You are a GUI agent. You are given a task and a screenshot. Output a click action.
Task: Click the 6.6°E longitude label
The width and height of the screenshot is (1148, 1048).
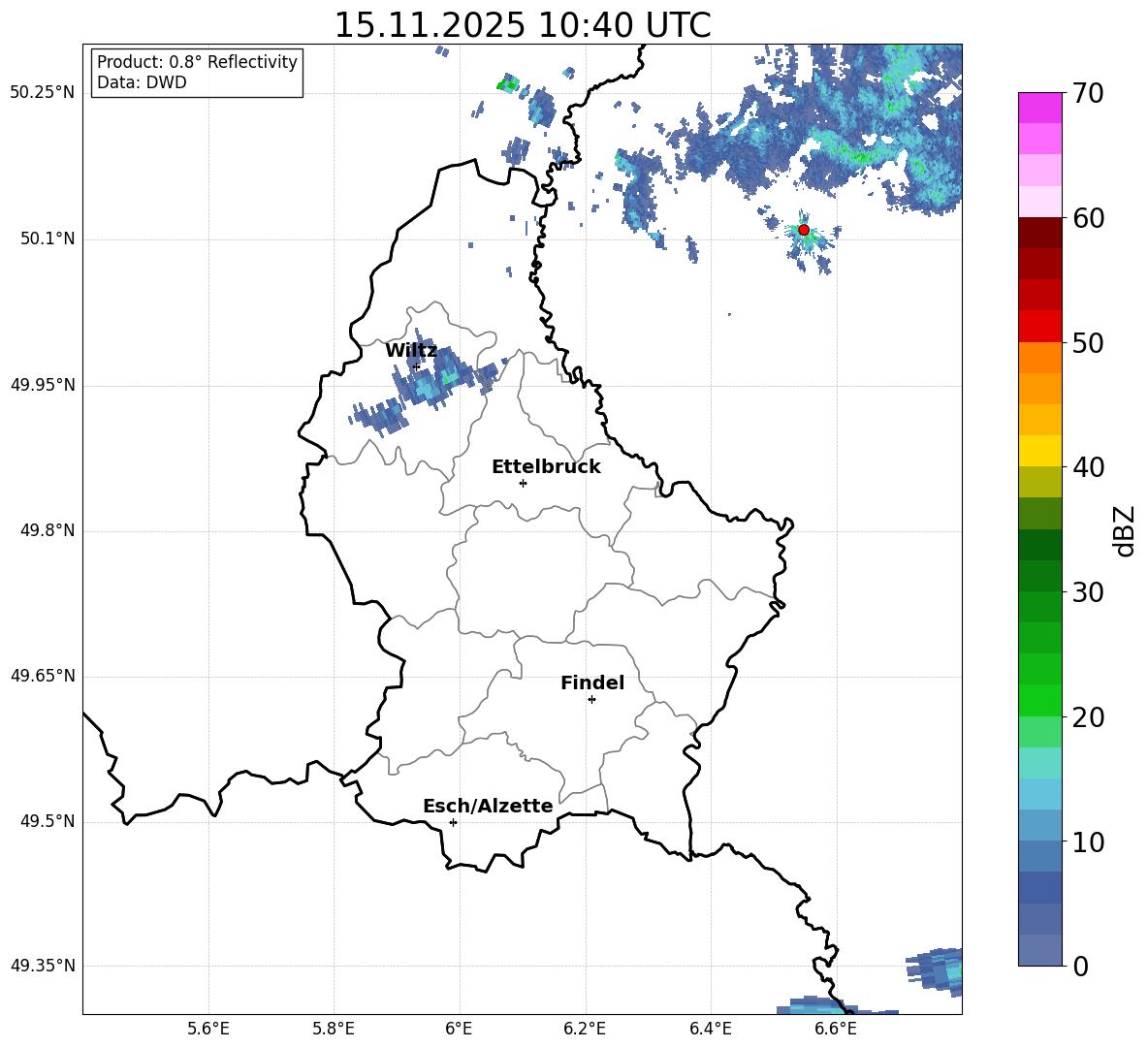click(836, 1029)
